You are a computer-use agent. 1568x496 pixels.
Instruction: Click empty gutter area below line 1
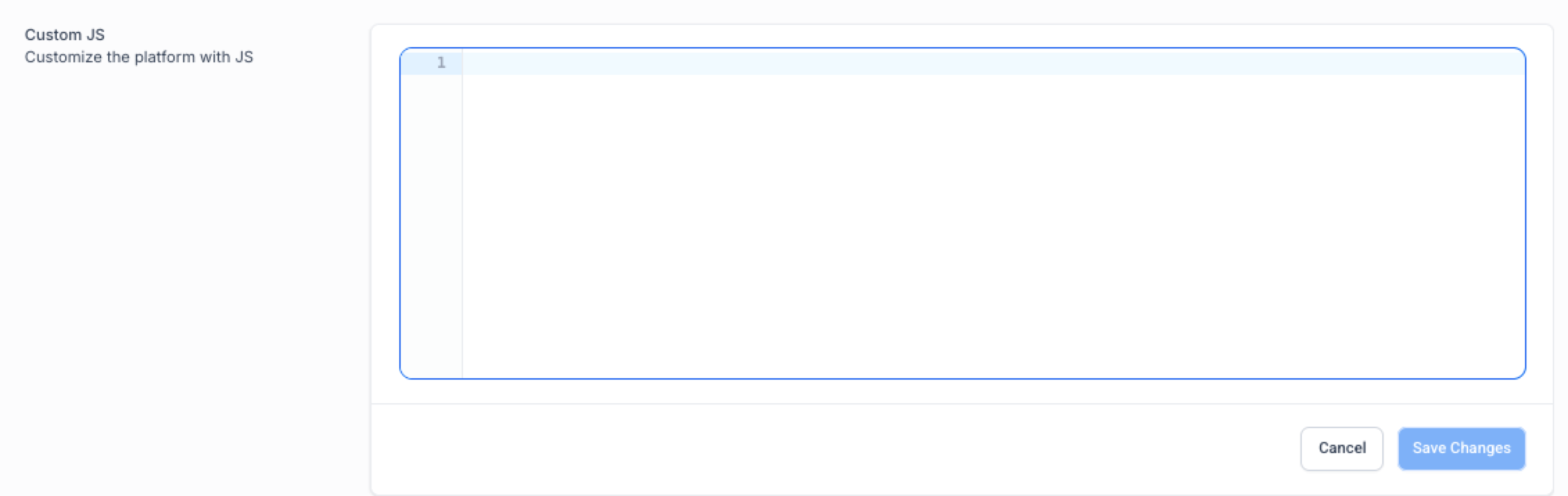pos(431,208)
